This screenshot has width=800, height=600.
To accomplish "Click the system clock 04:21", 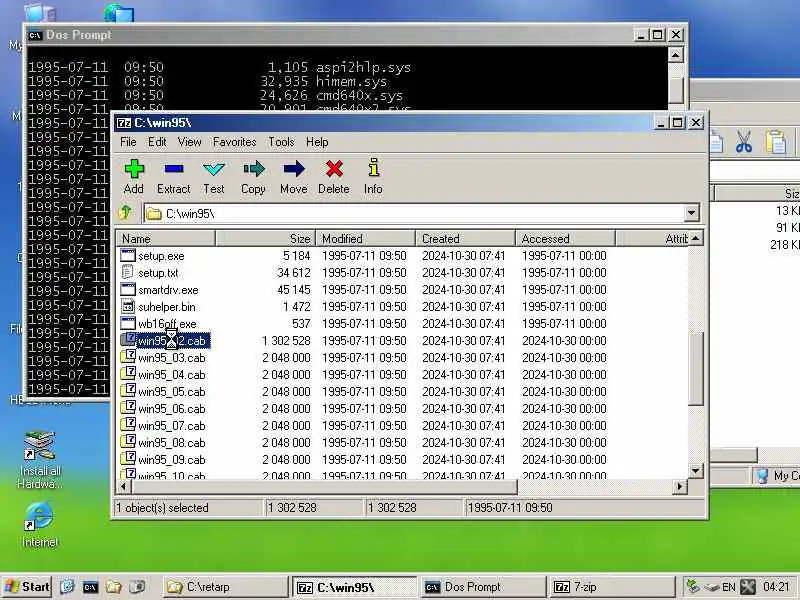I will coord(776,587).
